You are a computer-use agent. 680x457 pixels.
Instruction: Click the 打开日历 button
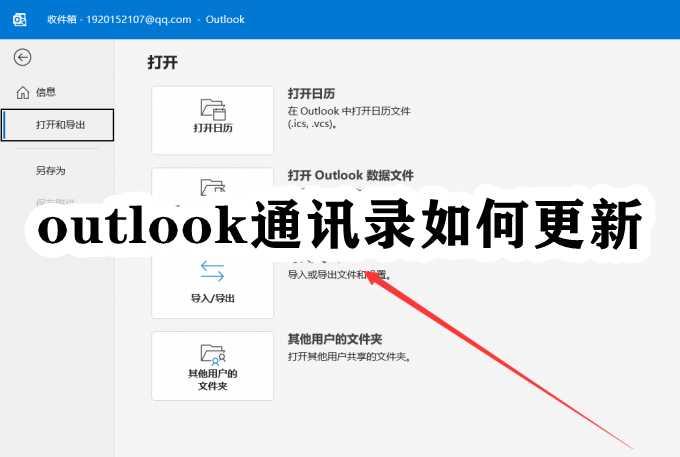point(212,120)
